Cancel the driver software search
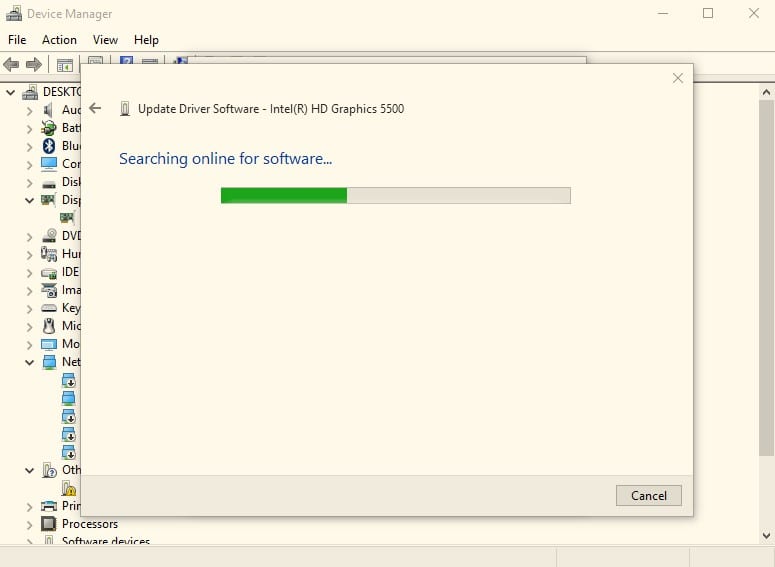This screenshot has width=775, height=567. [x=648, y=495]
